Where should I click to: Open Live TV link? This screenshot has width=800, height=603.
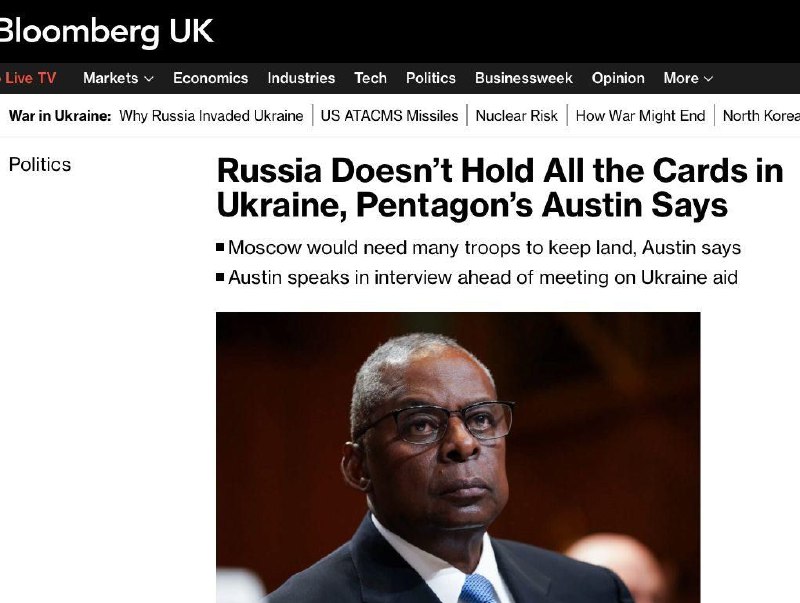pos(28,78)
